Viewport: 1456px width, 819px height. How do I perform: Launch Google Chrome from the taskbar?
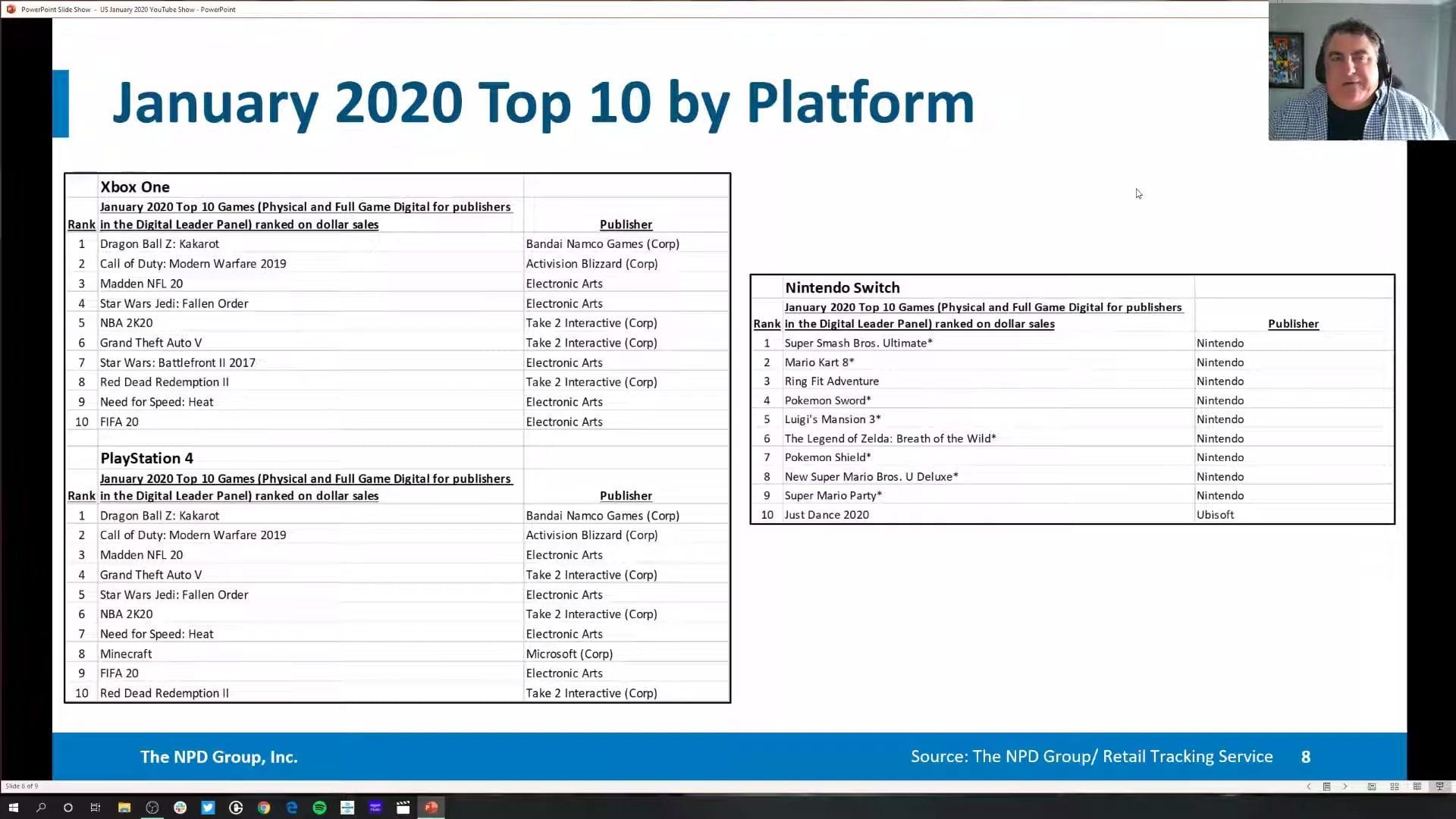[264, 808]
